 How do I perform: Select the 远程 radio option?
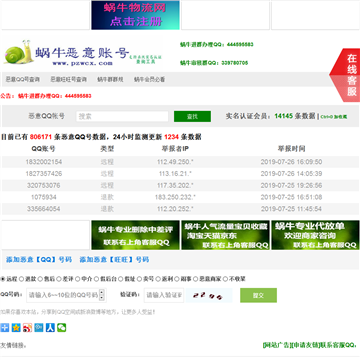(3, 279)
